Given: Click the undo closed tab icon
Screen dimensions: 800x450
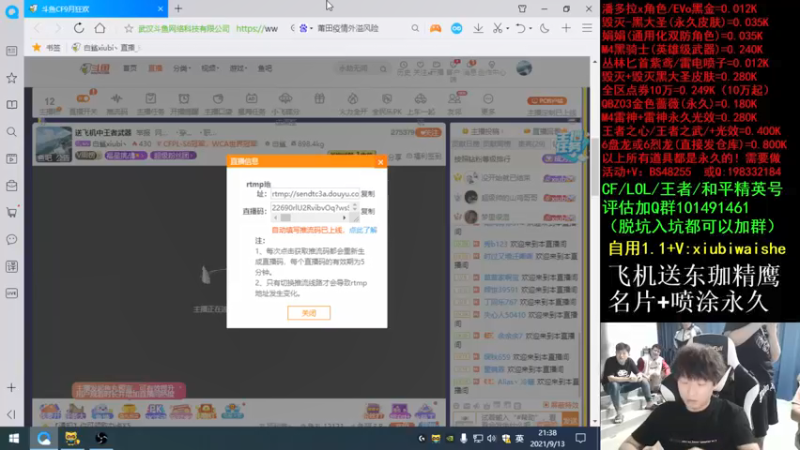Looking at the screenshot, I should pos(520,29).
